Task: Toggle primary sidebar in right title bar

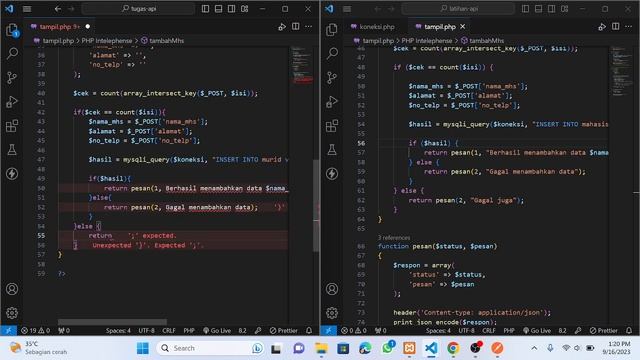Action: coord(525,9)
